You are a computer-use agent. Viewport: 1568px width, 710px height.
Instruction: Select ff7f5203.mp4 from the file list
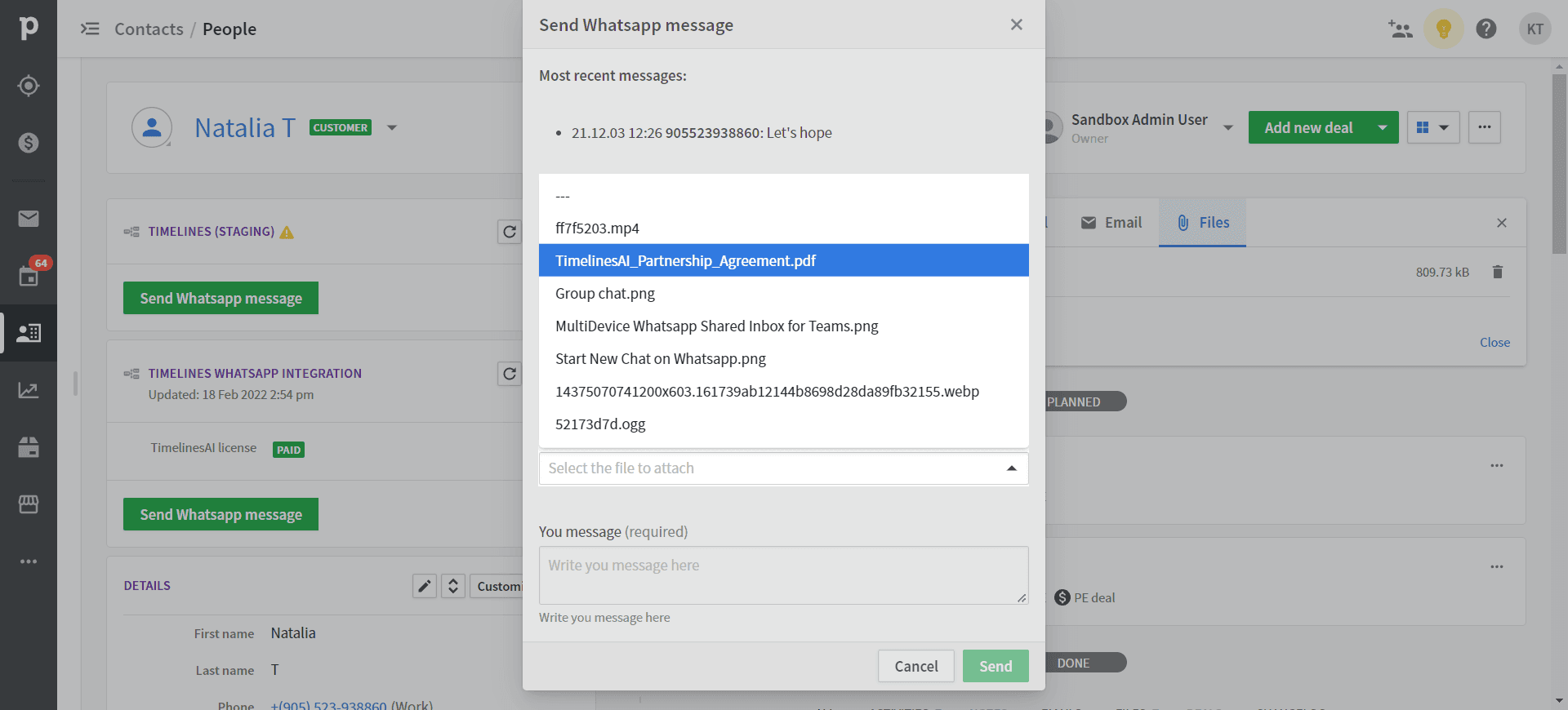tap(784, 229)
